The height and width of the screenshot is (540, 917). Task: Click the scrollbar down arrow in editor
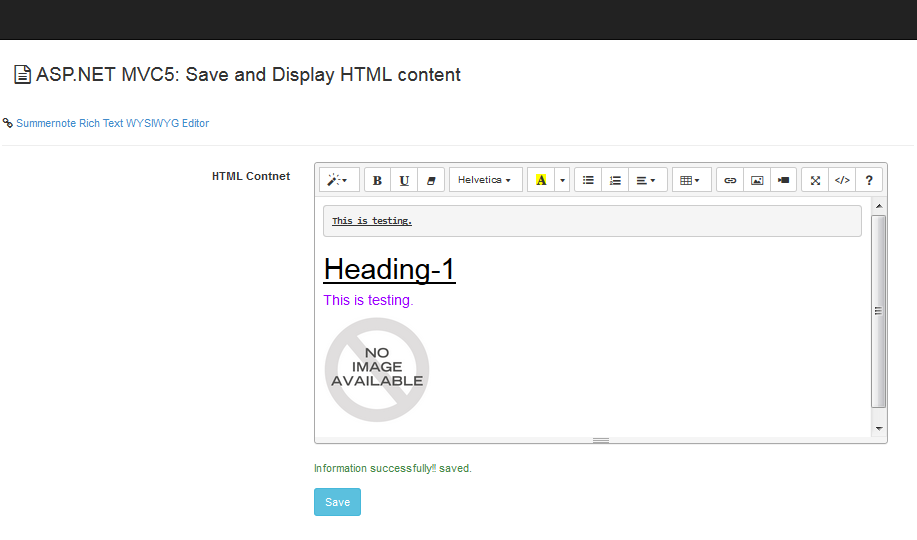(x=878, y=429)
